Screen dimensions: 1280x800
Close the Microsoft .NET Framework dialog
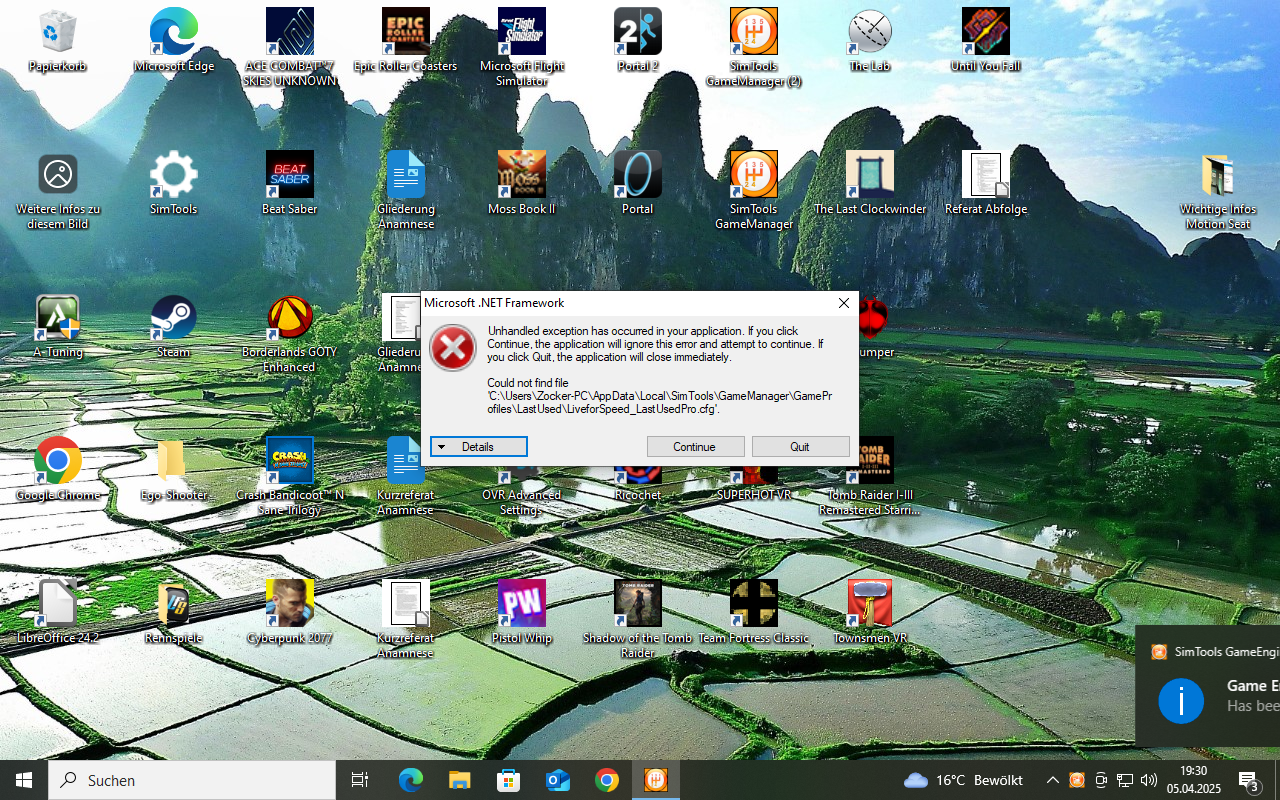tap(843, 303)
